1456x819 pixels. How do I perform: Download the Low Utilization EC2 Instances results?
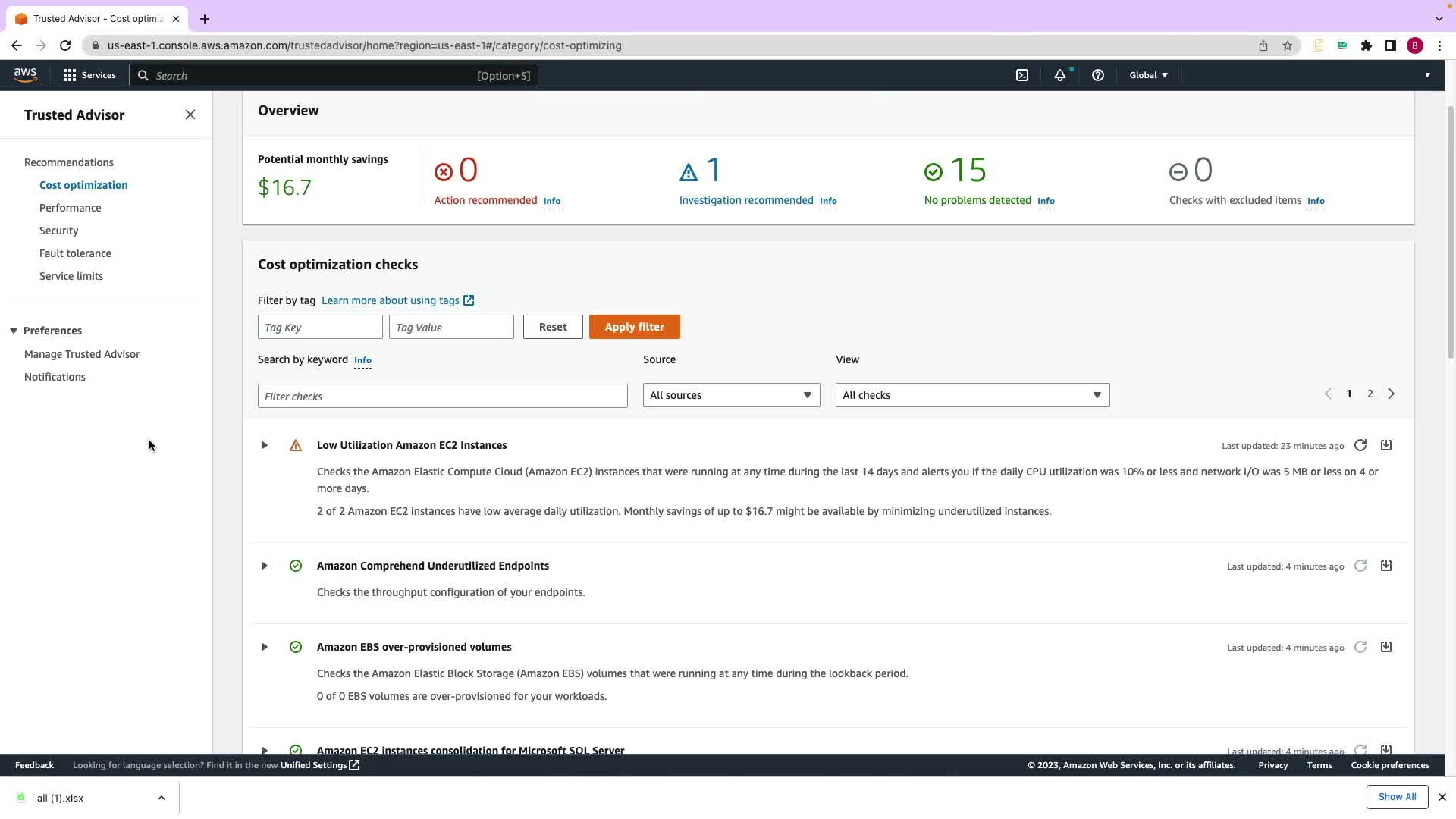[x=1386, y=445]
